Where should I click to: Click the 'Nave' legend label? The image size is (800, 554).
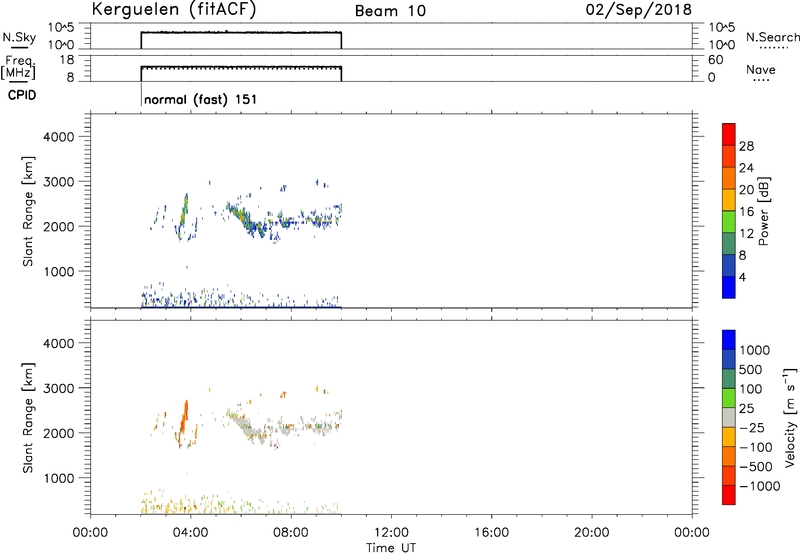tap(761, 69)
